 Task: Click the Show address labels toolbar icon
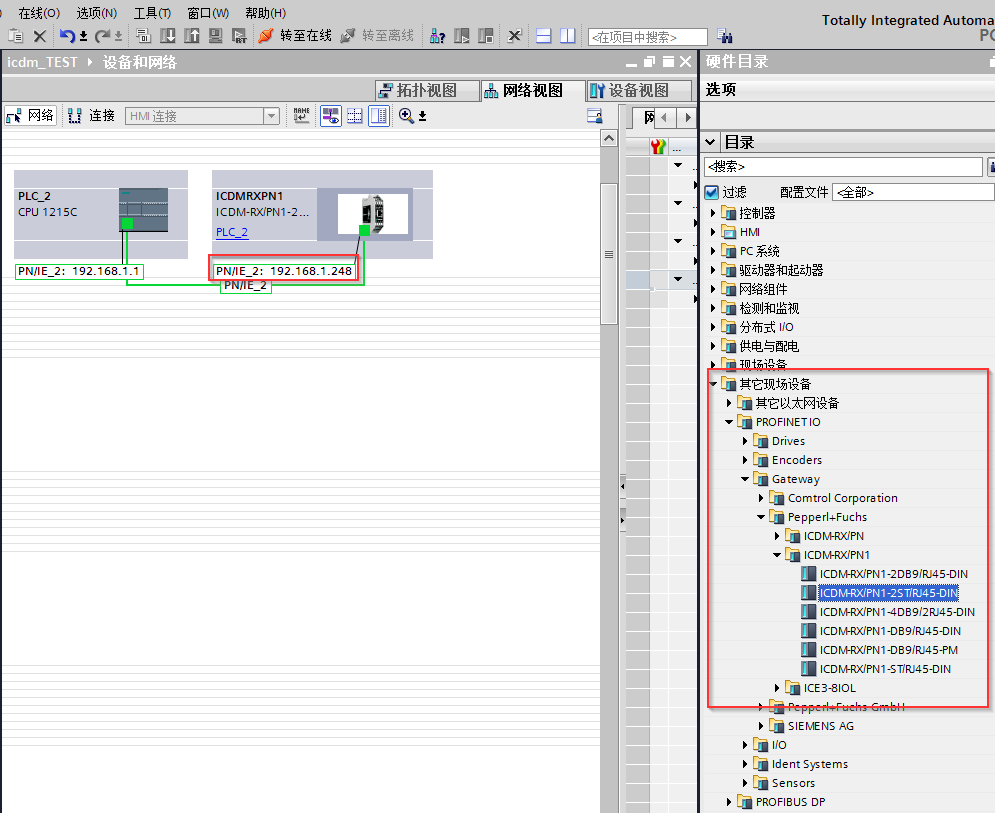[330, 116]
